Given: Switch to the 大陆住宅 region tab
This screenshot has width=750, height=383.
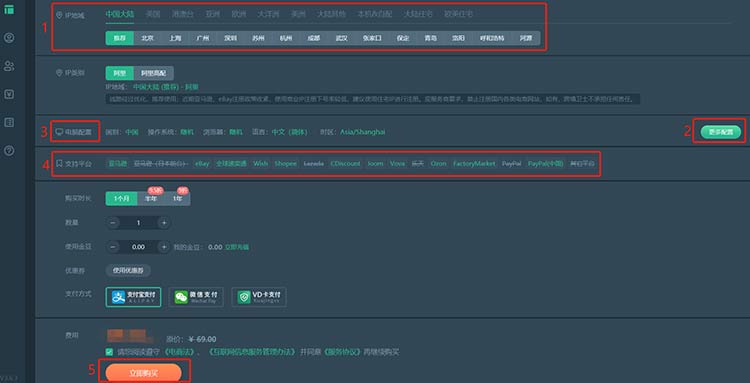Looking at the screenshot, I should 418,14.
